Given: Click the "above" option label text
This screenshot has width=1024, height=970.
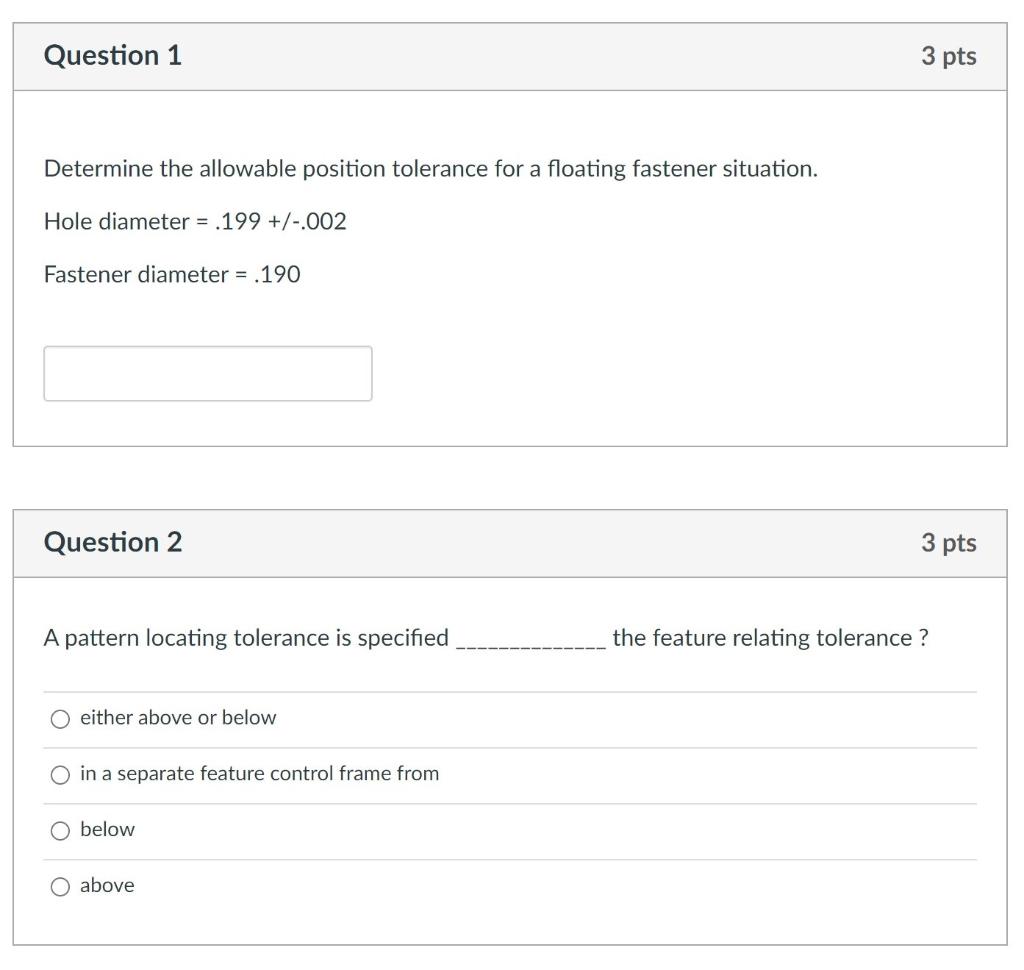Looking at the screenshot, I should click(x=107, y=885).
